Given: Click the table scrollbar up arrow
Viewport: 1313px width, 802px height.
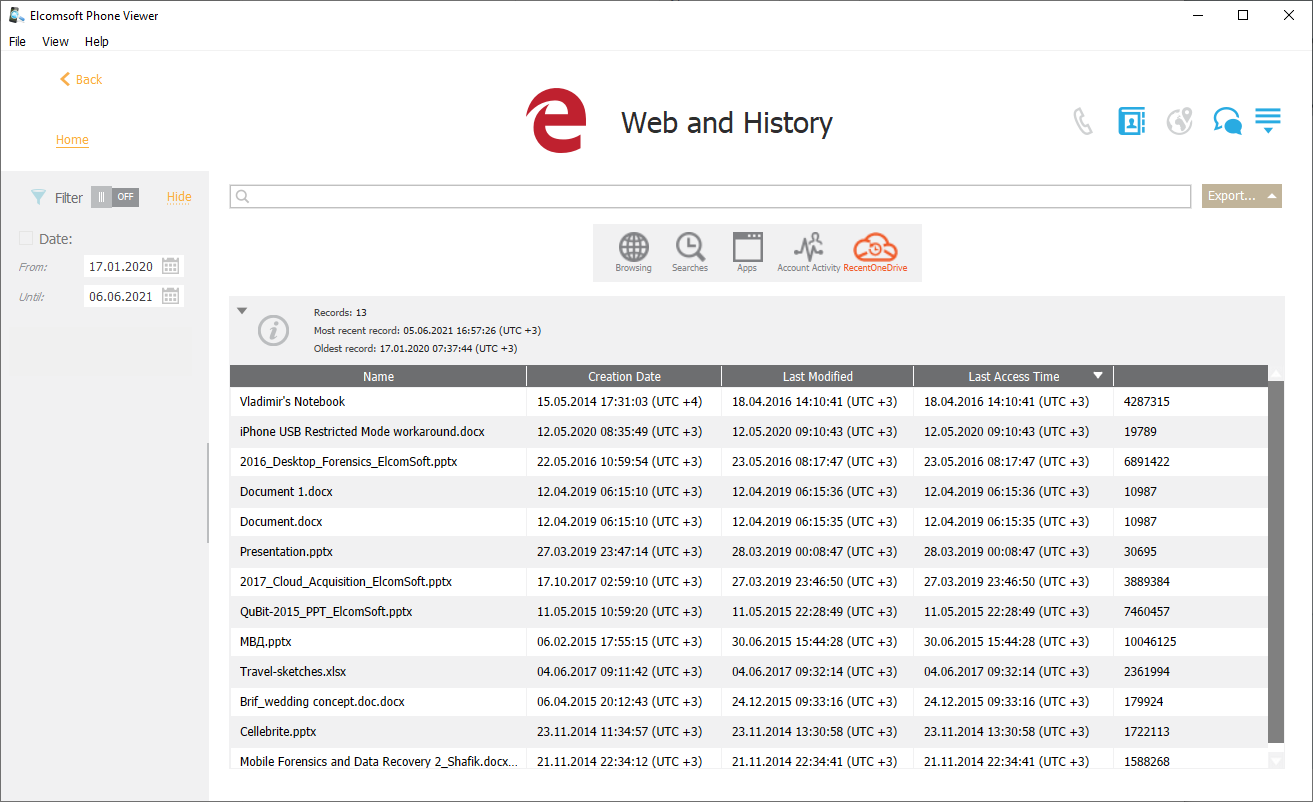Looking at the screenshot, I should pos(1275,374).
